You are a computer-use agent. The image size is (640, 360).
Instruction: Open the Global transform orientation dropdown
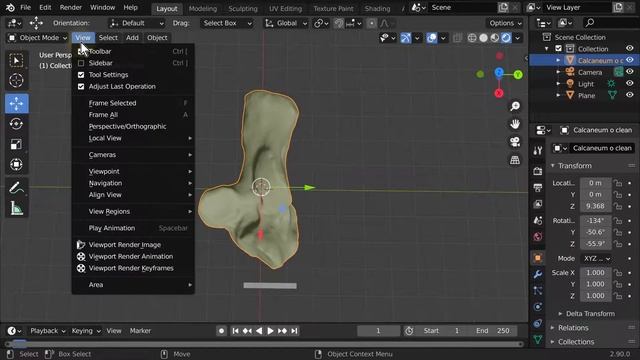pyautogui.click(x=286, y=23)
